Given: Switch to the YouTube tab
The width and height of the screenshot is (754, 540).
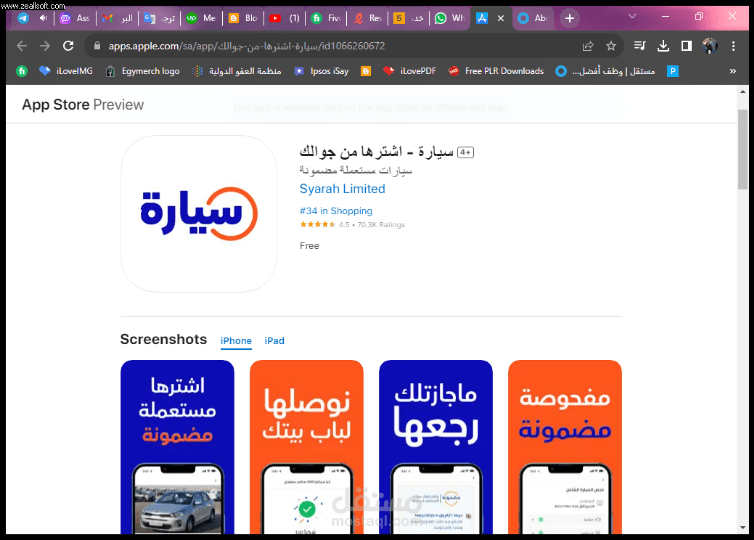Looking at the screenshot, I should [284, 18].
